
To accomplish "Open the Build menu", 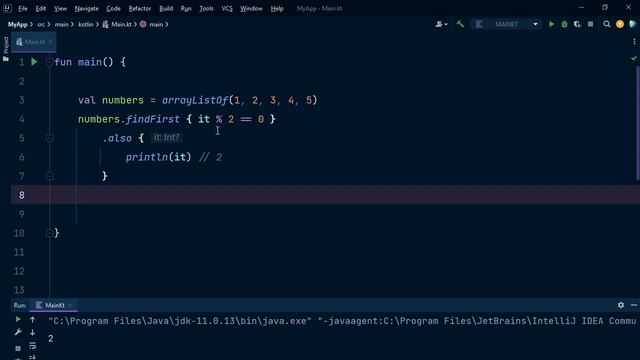I will tap(166, 8).
